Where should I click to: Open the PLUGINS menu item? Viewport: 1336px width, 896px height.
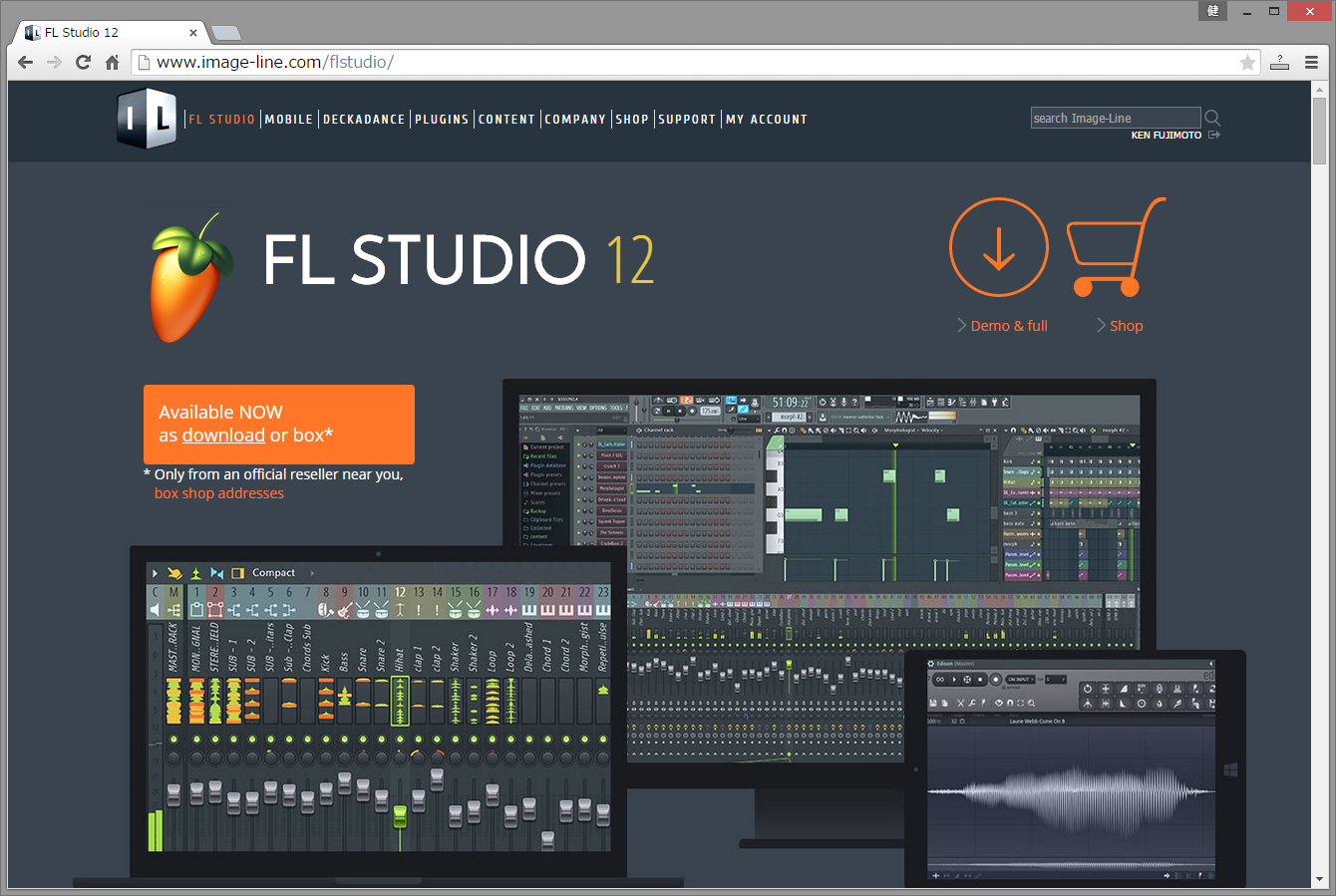coord(442,119)
